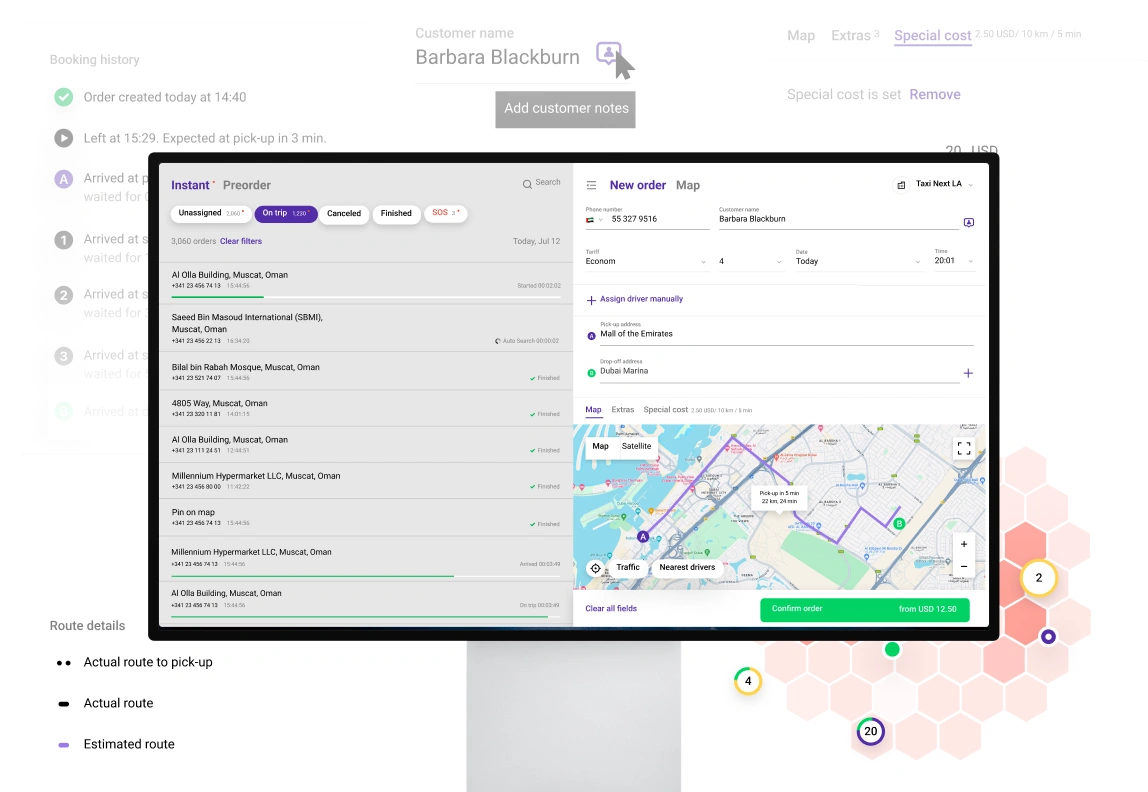Screen dimensions: 1148x792
Task: Toggle the SOS filter chip
Action: pyautogui.click(x=446, y=213)
